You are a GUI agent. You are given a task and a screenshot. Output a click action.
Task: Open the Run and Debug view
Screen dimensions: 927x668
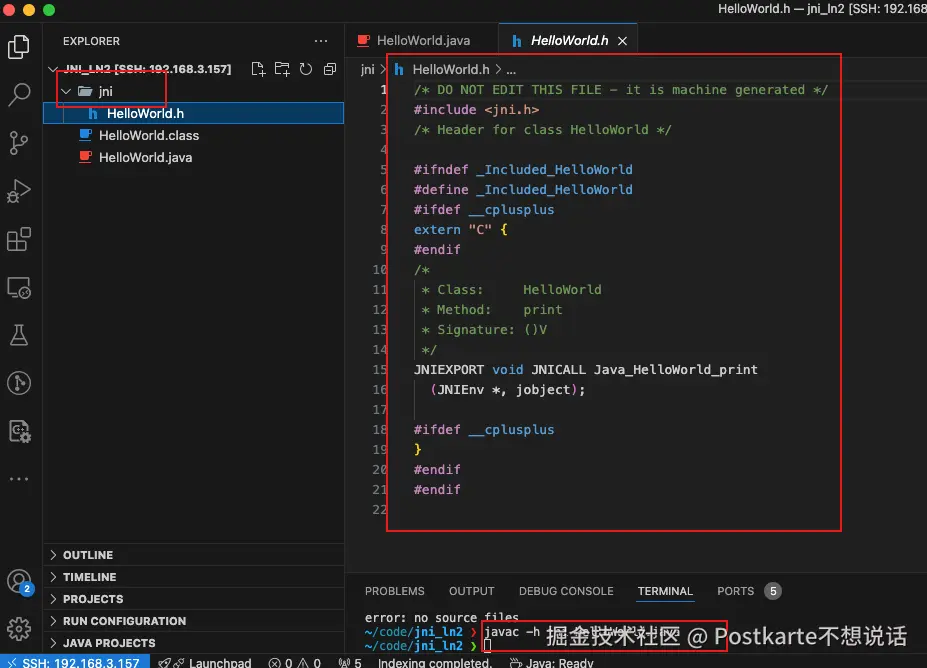[19, 191]
